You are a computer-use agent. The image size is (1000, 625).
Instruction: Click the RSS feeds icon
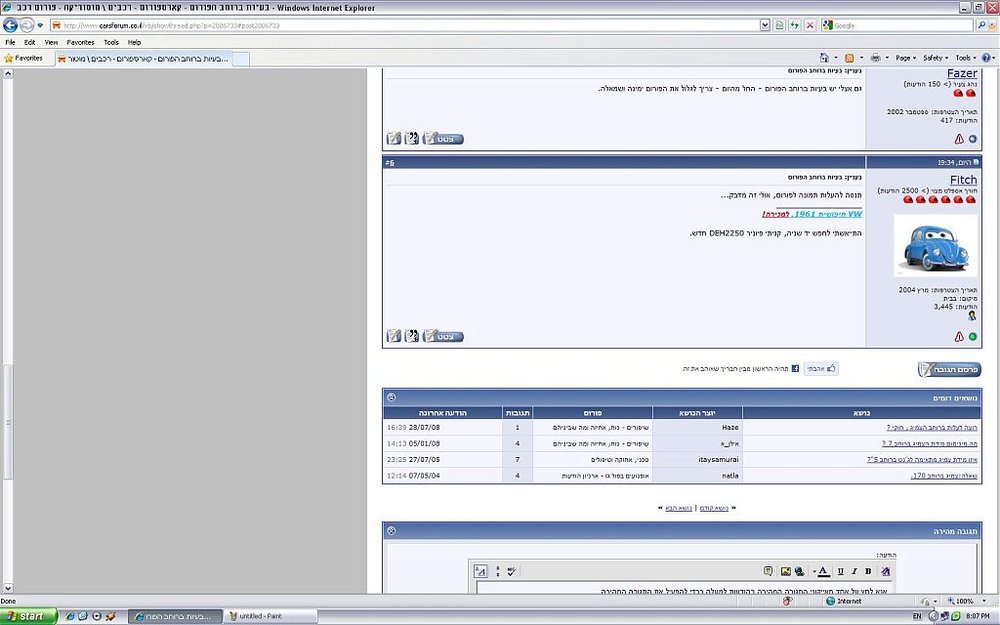pos(849,57)
